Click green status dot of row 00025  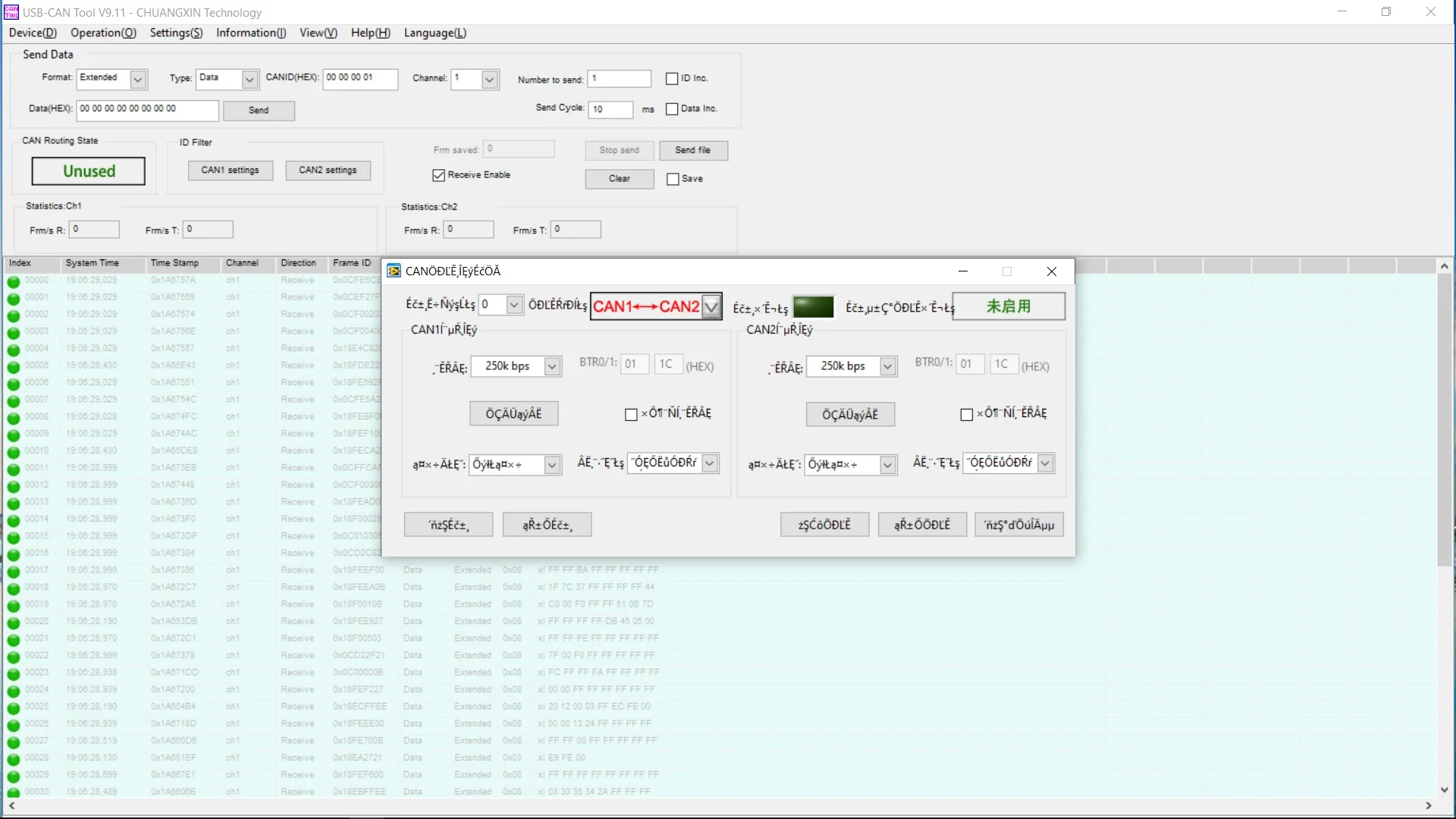coord(14,708)
